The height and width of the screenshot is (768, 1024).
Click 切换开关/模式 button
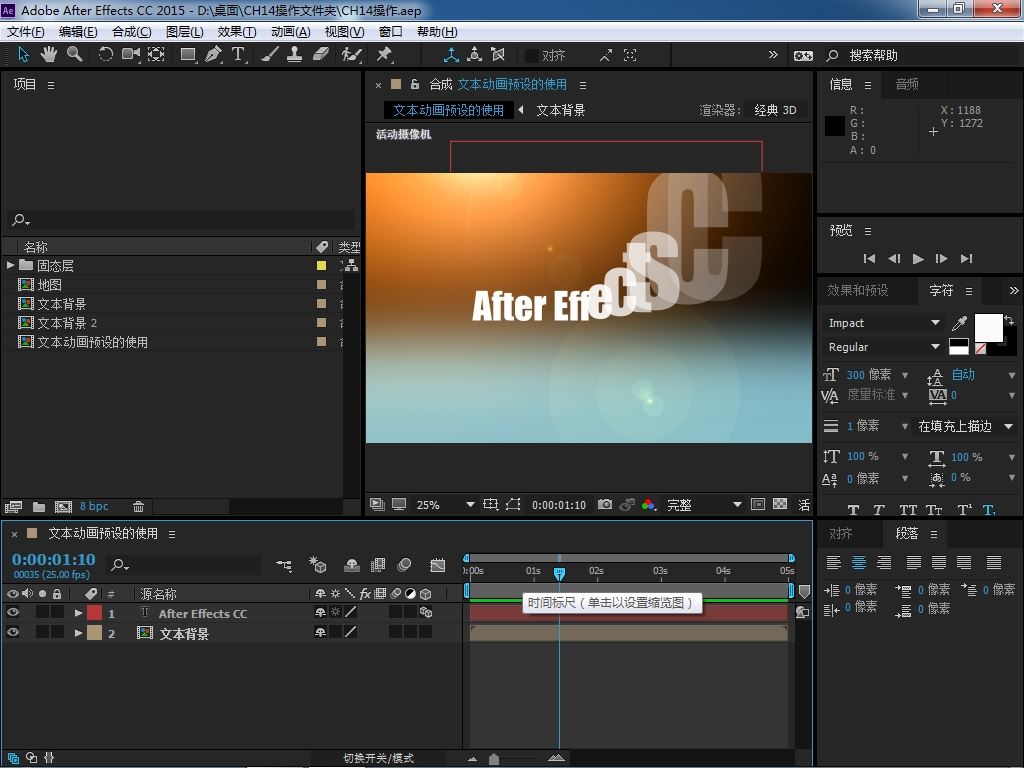[378, 758]
